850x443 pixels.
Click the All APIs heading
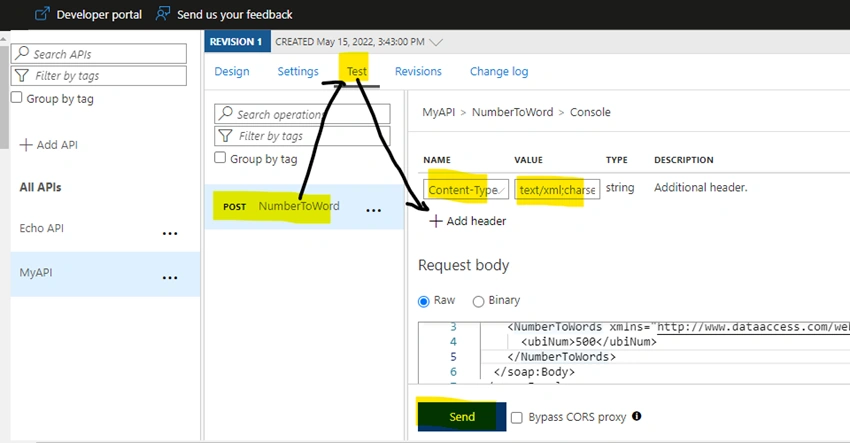click(x=41, y=188)
